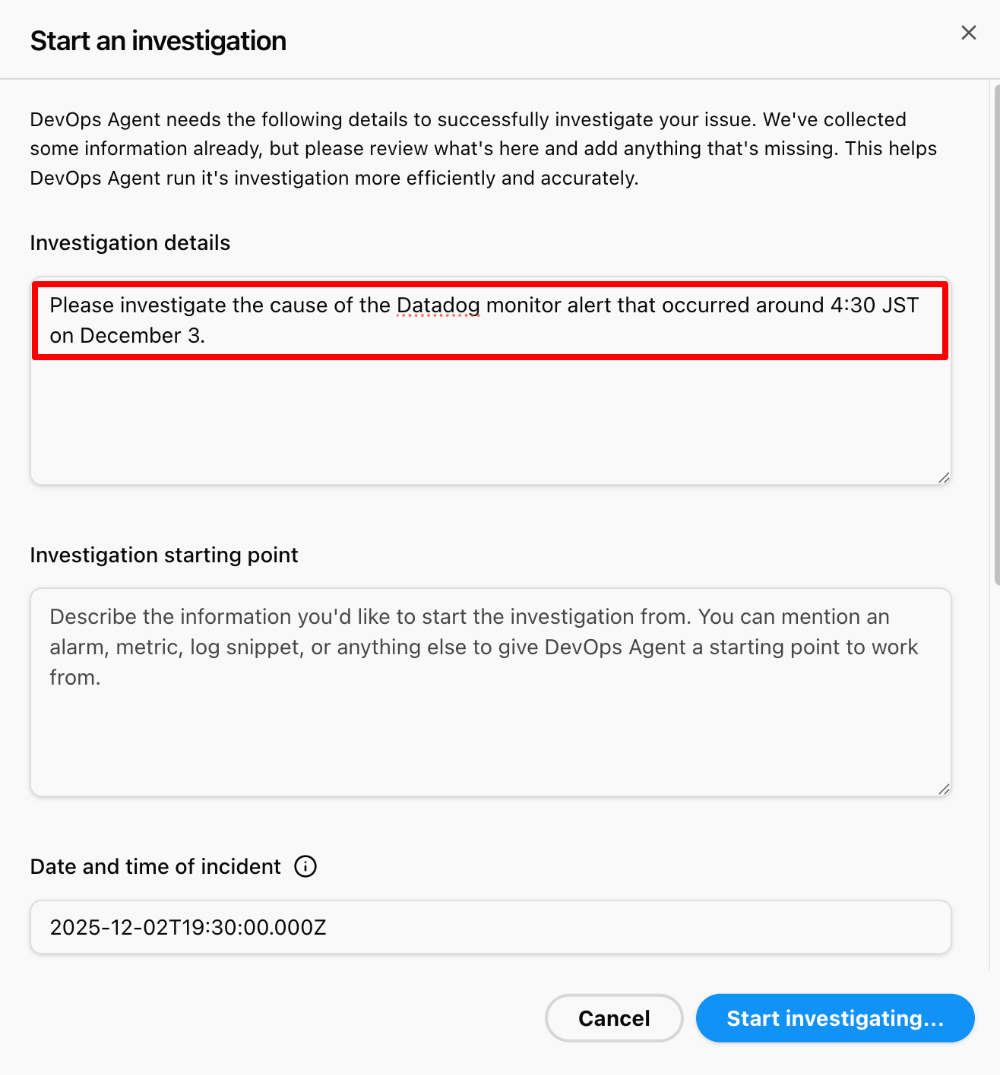Viewport: 1000px width, 1075px height.
Task: Click Start investigating button
Action: 835,1018
